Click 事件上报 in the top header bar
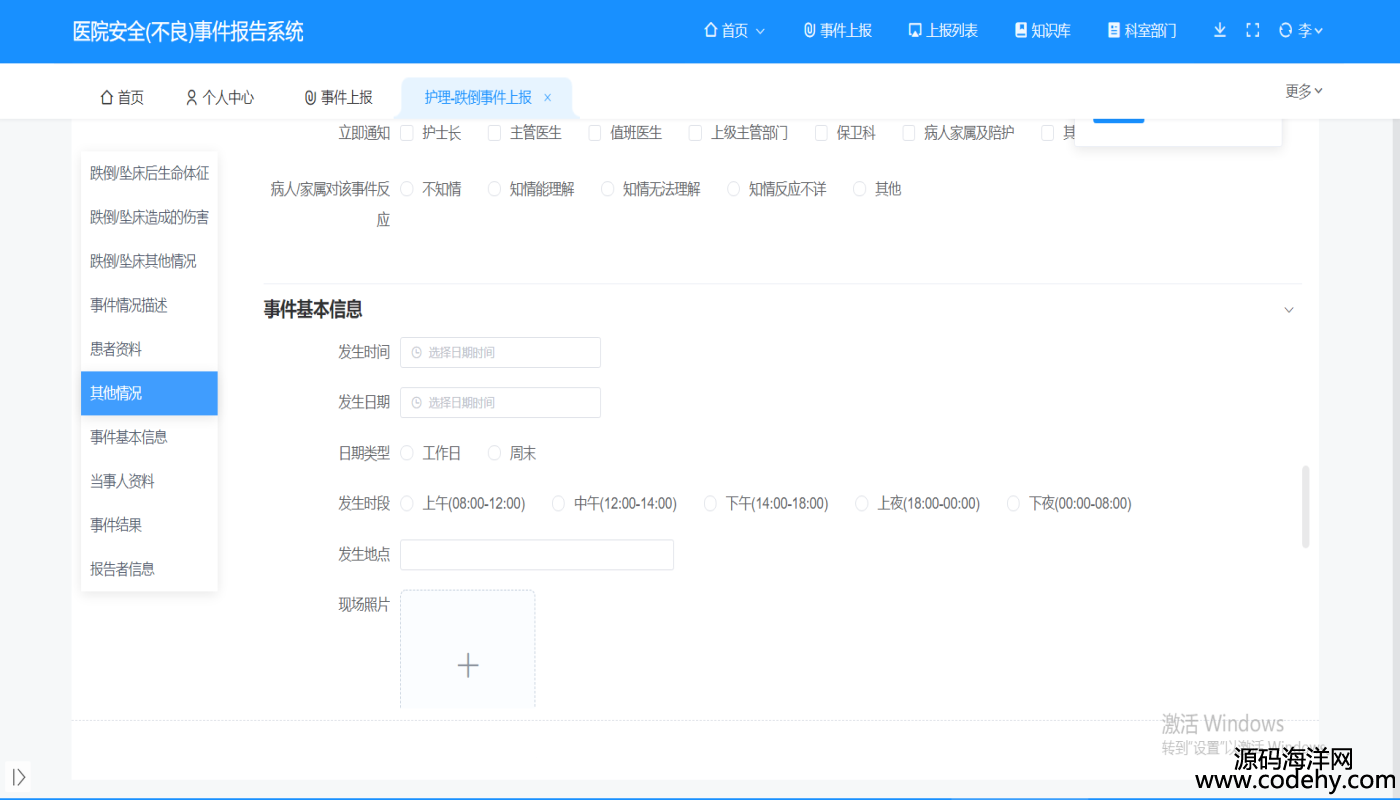1400x800 pixels. tap(837, 31)
